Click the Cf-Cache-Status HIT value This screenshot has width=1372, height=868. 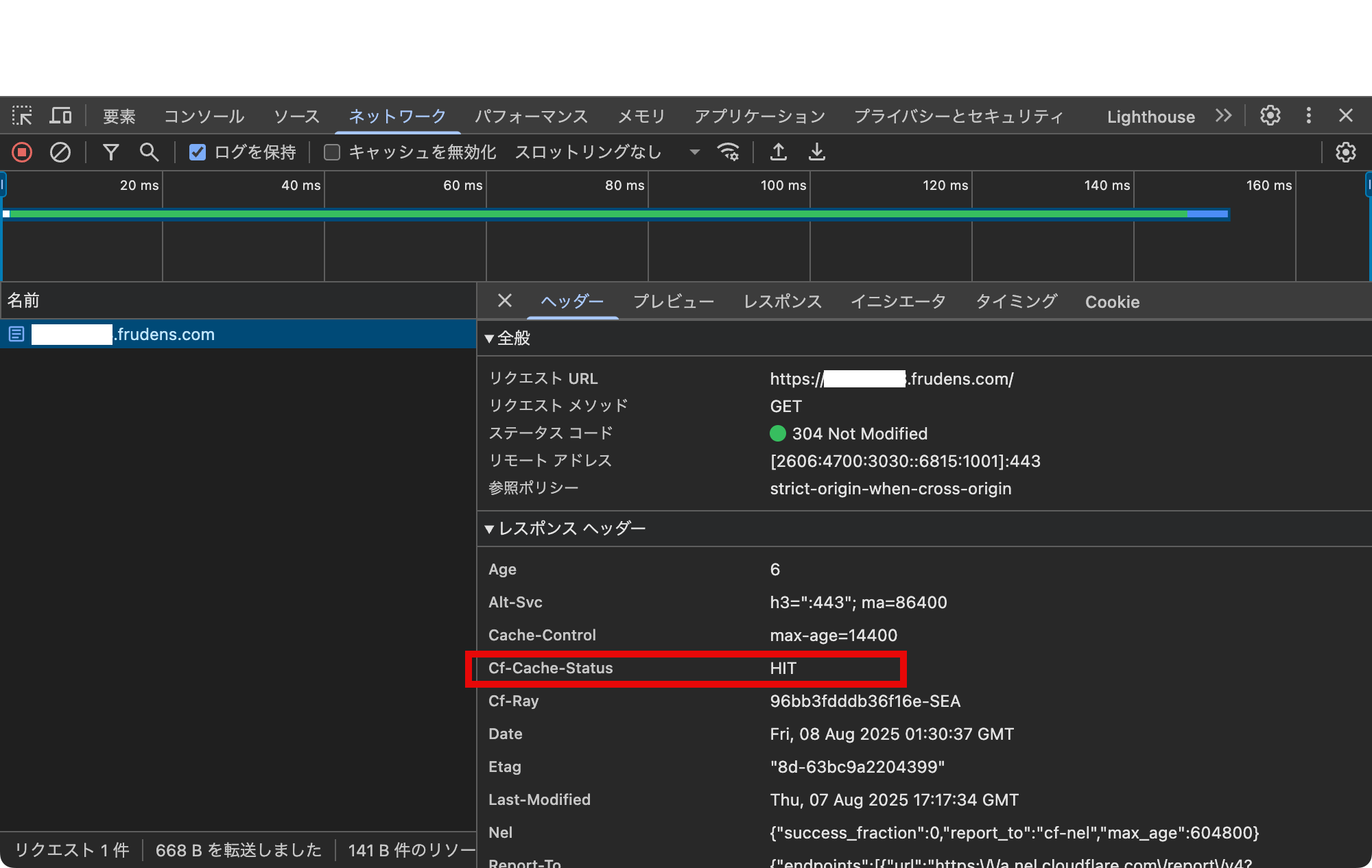783,668
